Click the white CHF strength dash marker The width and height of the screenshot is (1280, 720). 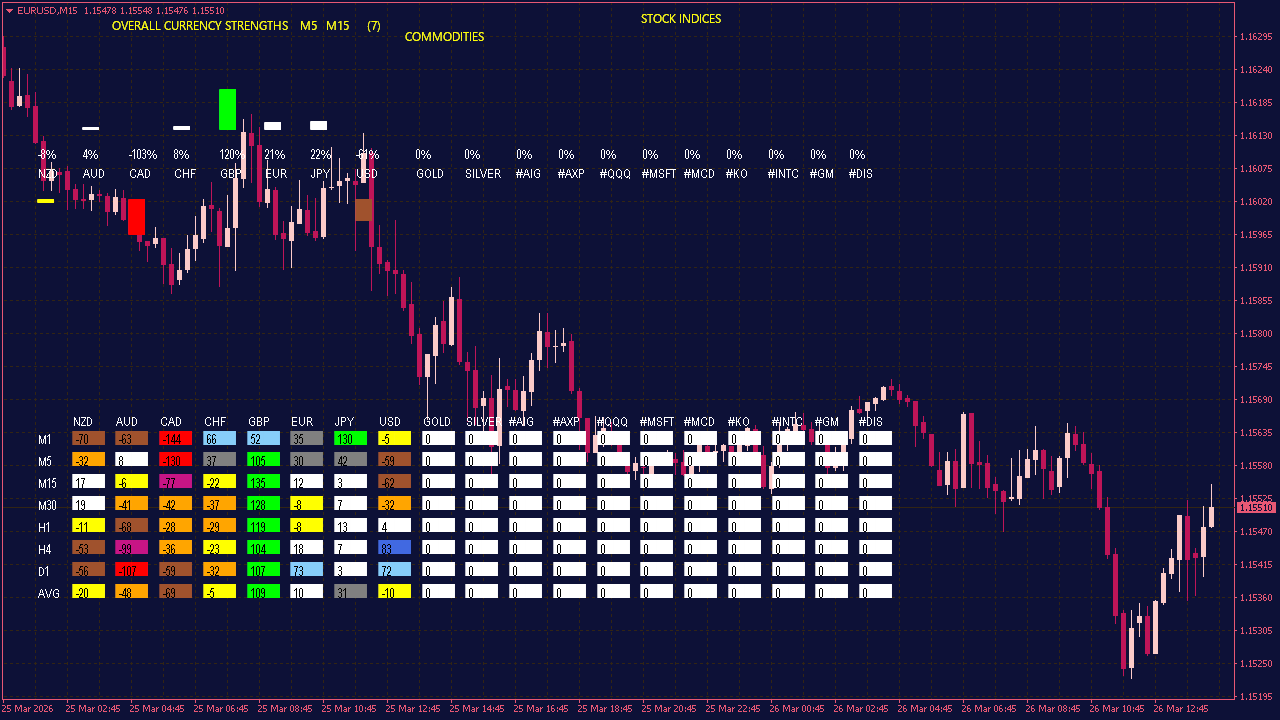pos(181,129)
